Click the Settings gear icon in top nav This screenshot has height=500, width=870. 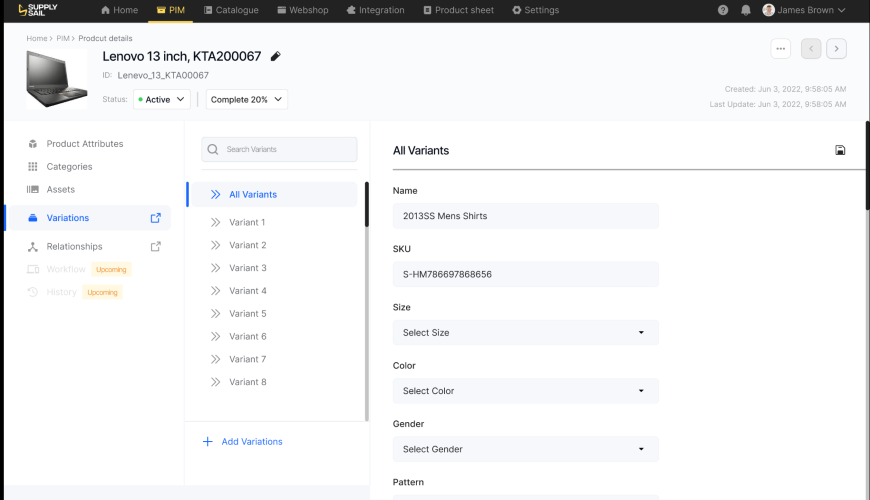[517, 10]
